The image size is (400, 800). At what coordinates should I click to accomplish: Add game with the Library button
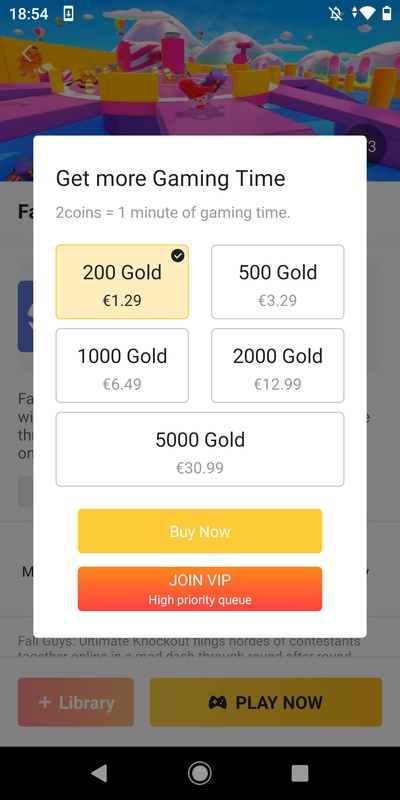(x=76, y=702)
